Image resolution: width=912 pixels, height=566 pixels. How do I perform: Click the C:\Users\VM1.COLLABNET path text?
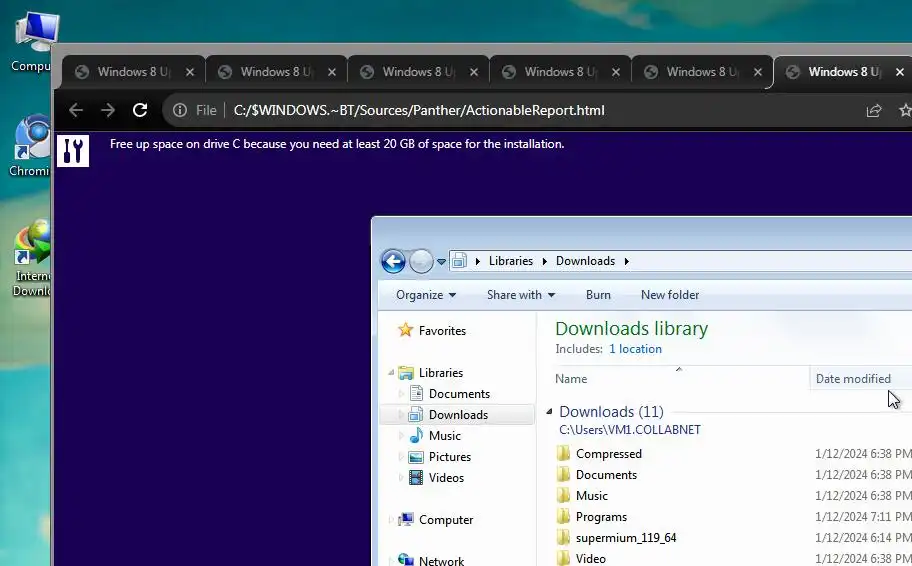[630, 430]
